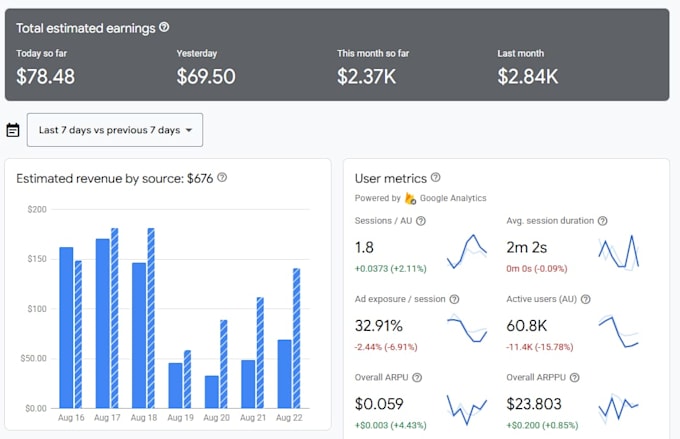Click the 32.91% ad exposure value
The image size is (680, 439).
tap(379, 326)
